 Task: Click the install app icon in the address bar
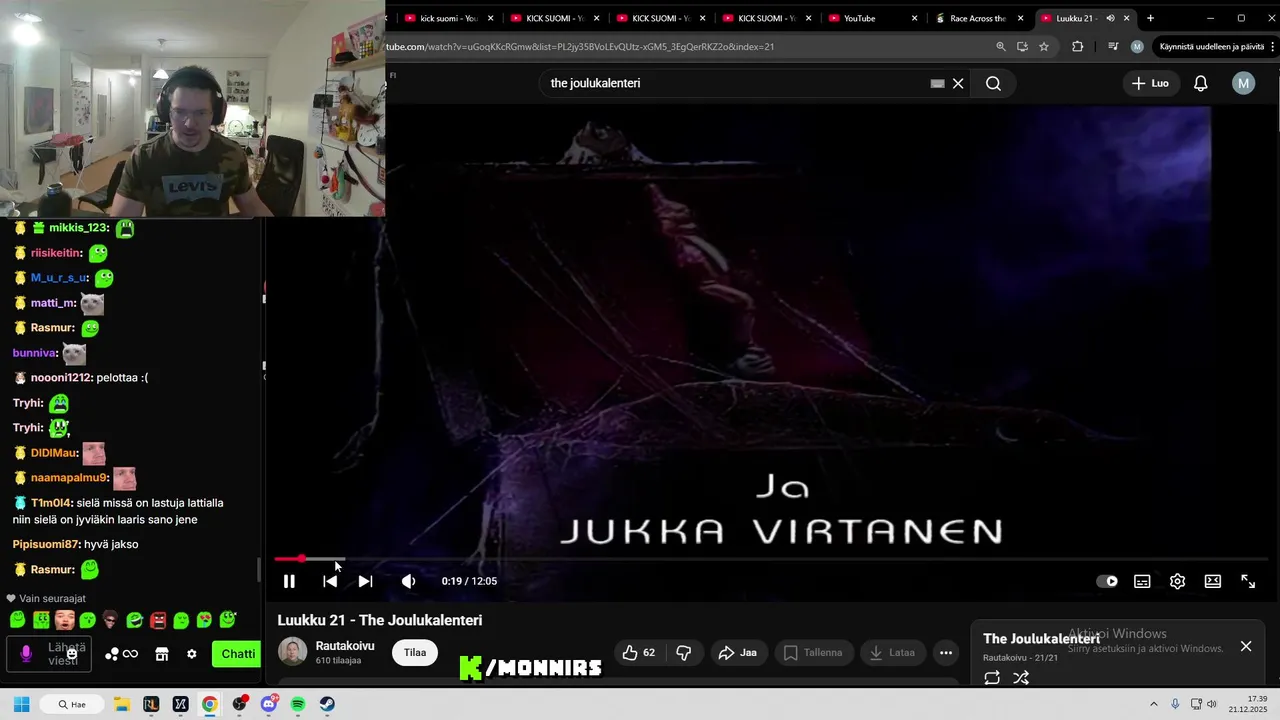(x=1022, y=46)
